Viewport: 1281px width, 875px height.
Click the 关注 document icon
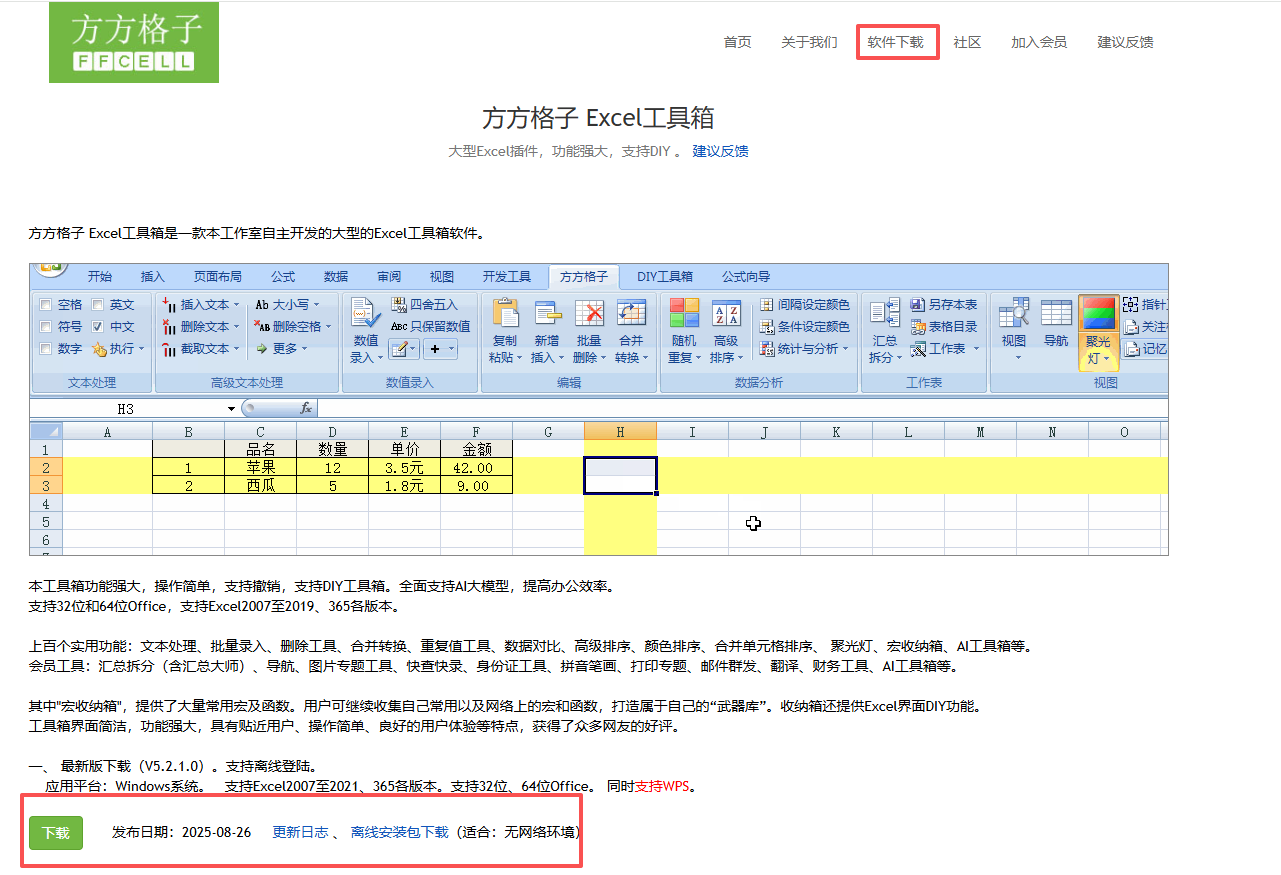pyautogui.click(x=1131, y=326)
